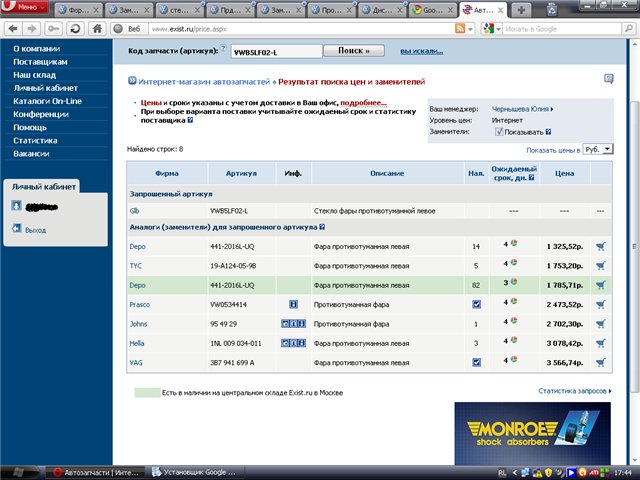Viewport: 640px width, 480px height.
Task: Switch to the Goo... browser tab
Action: point(433,10)
